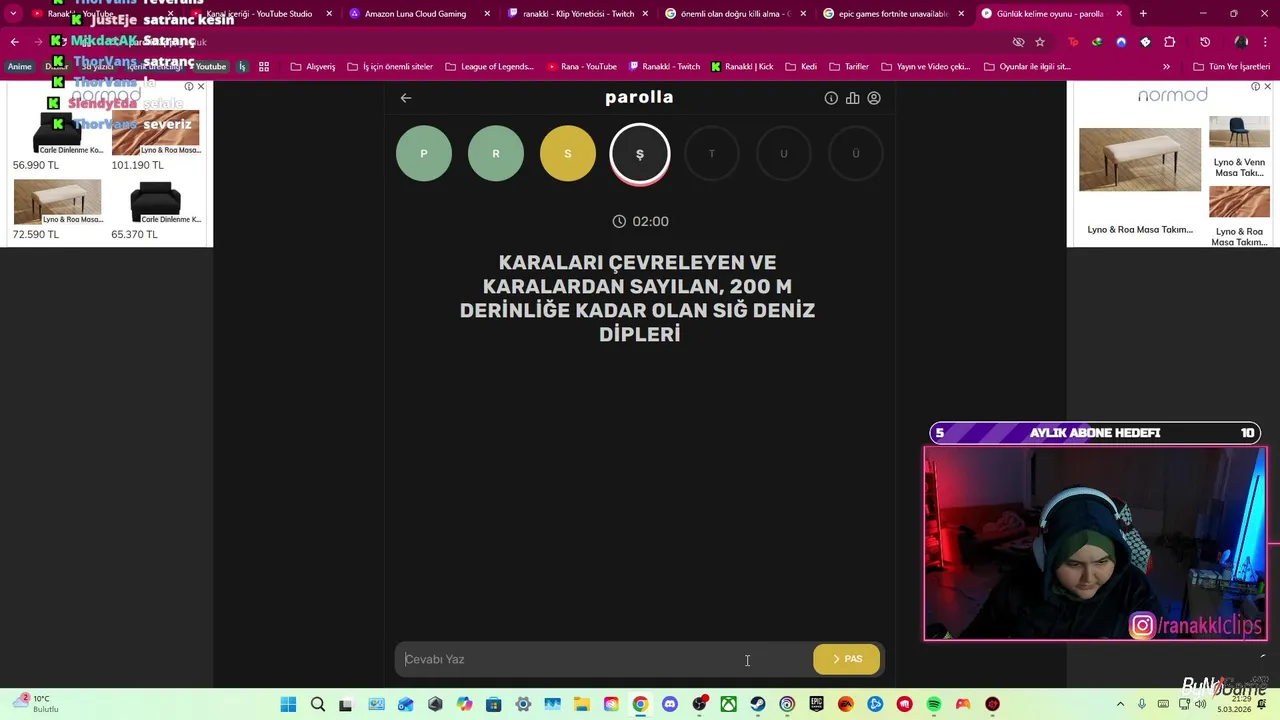This screenshot has width=1280, height=720.
Task: Select the dimmed letter U circle
Action: (x=784, y=154)
